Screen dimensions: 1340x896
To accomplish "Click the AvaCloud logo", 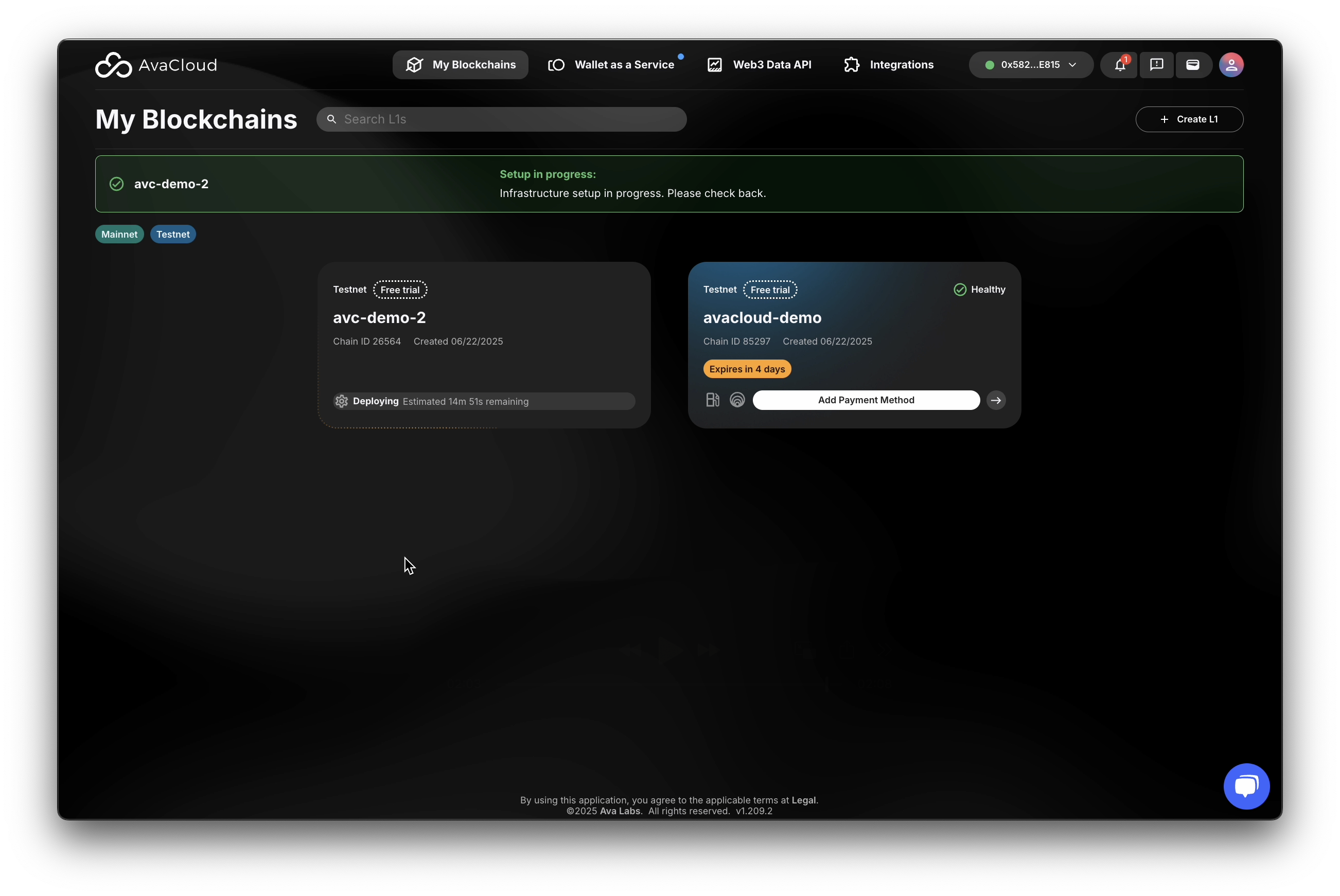I will pos(155,65).
